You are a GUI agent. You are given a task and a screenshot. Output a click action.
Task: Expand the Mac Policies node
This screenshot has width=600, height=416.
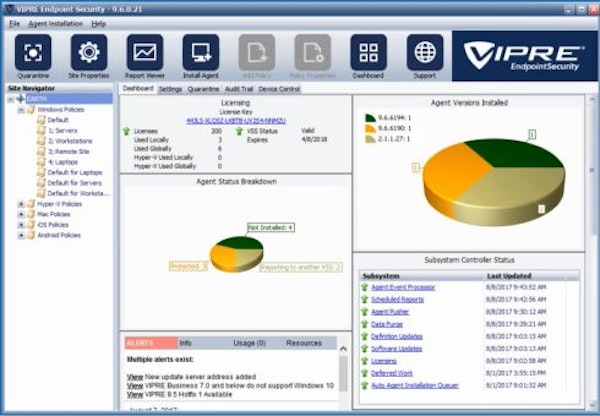(21, 214)
